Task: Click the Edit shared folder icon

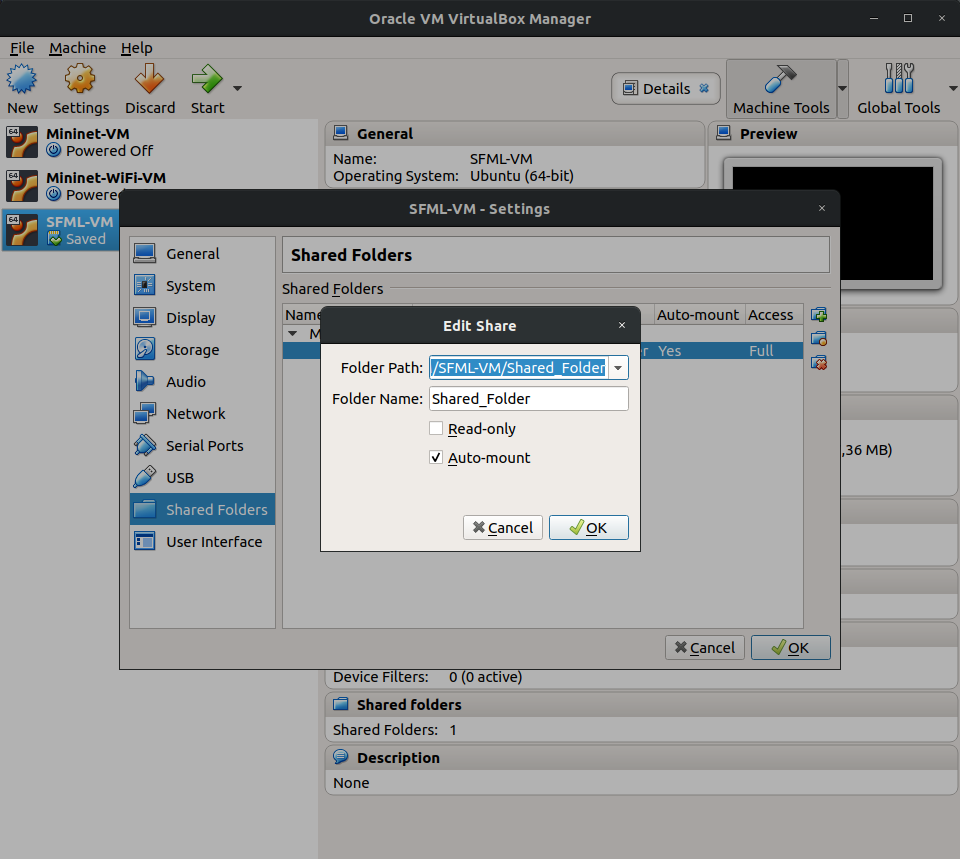Action: click(819, 339)
